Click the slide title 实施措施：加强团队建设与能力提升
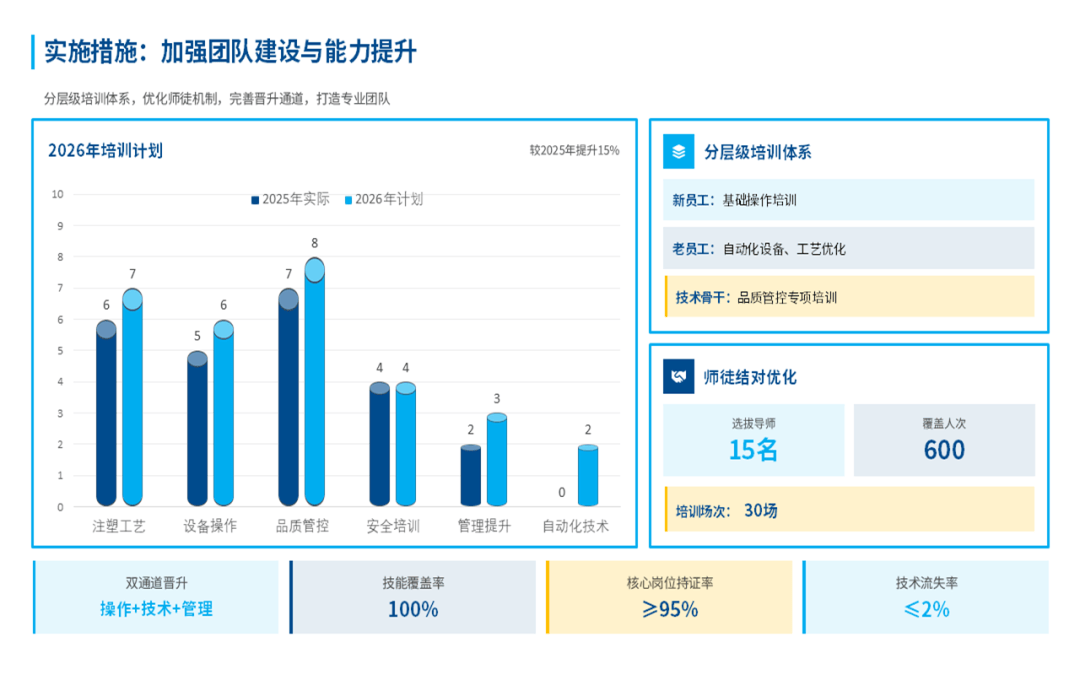The image size is (1080, 675). tap(230, 52)
